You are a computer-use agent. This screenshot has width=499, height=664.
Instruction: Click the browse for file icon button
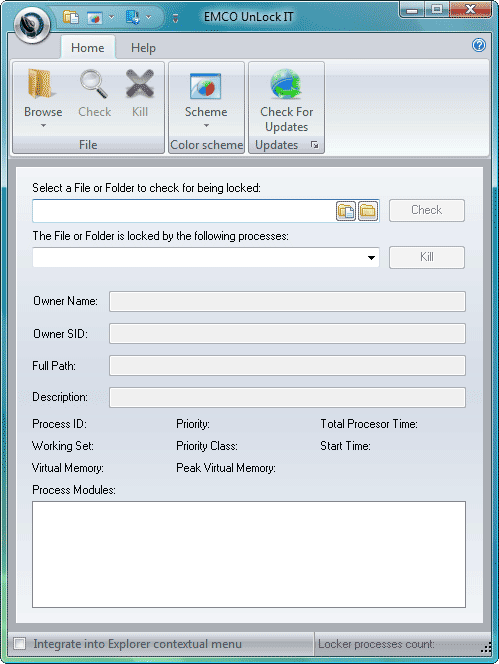(346, 211)
